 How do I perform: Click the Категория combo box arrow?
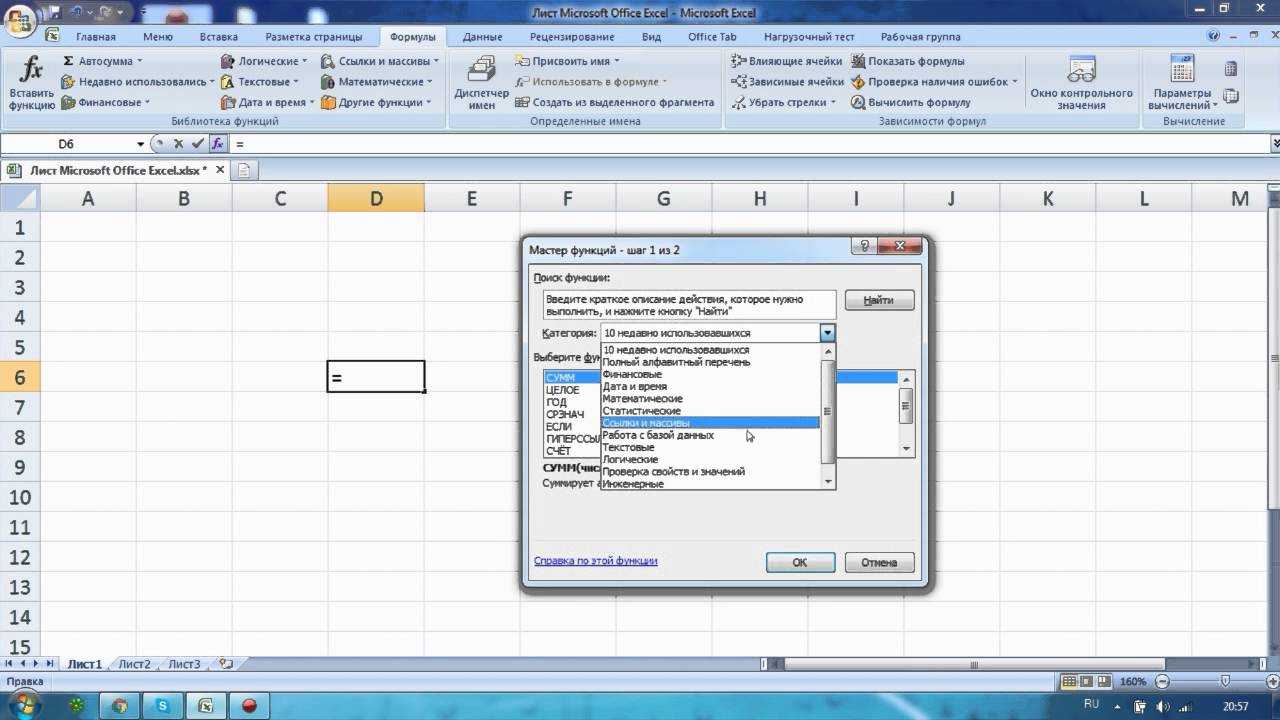coord(827,333)
